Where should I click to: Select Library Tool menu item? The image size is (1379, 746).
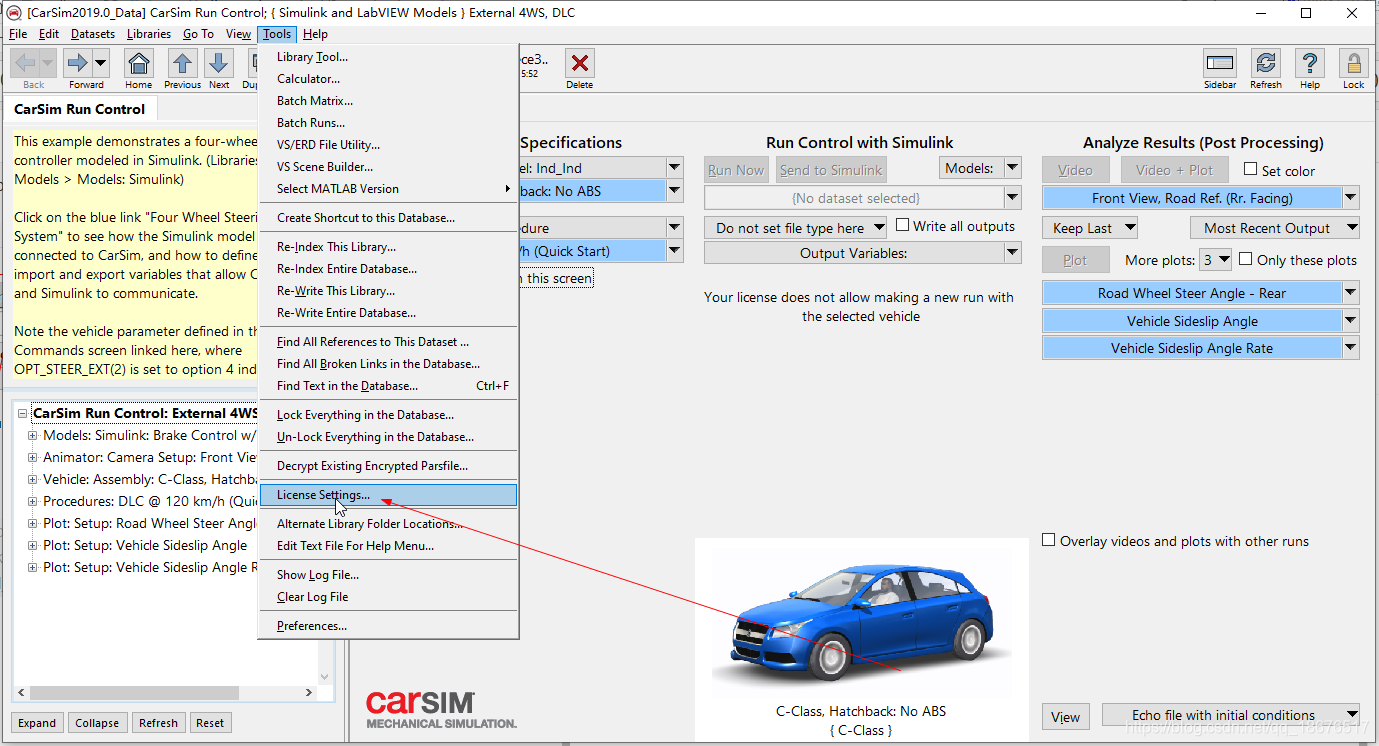(x=388, y=57)
